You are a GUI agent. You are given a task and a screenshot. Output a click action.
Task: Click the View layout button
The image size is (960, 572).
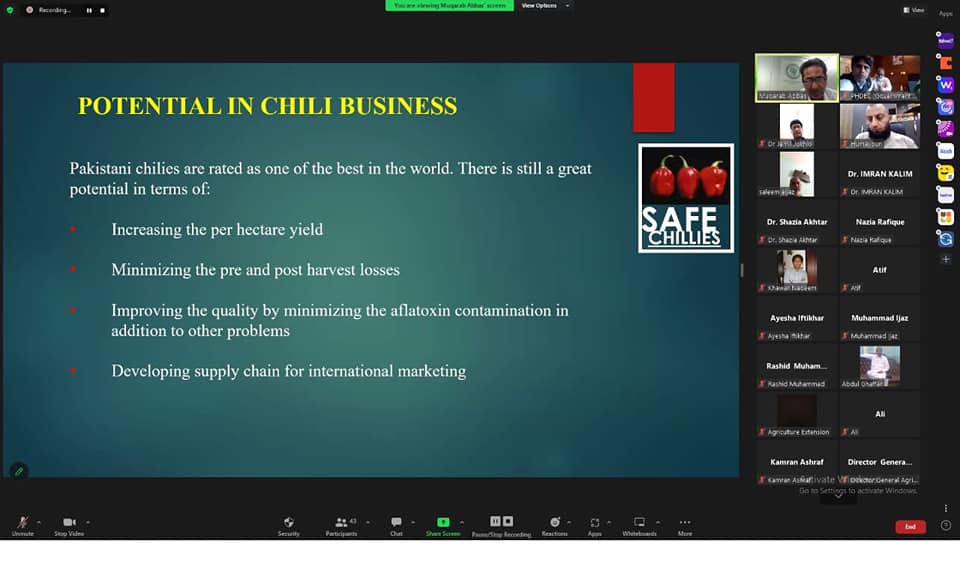pos(914,10)
